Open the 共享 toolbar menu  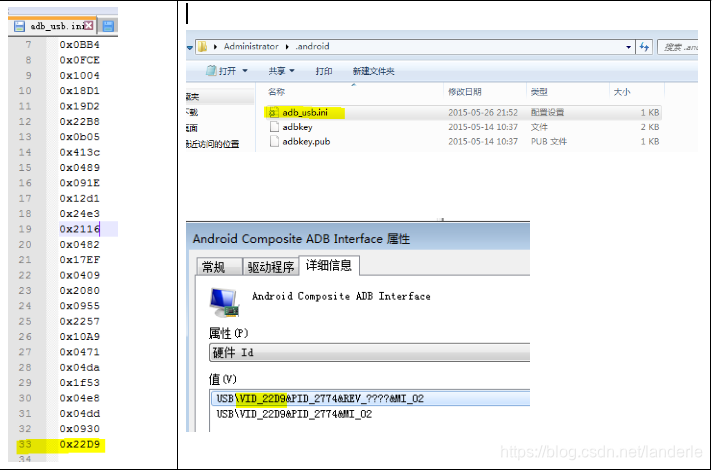(x=281, y=71)
